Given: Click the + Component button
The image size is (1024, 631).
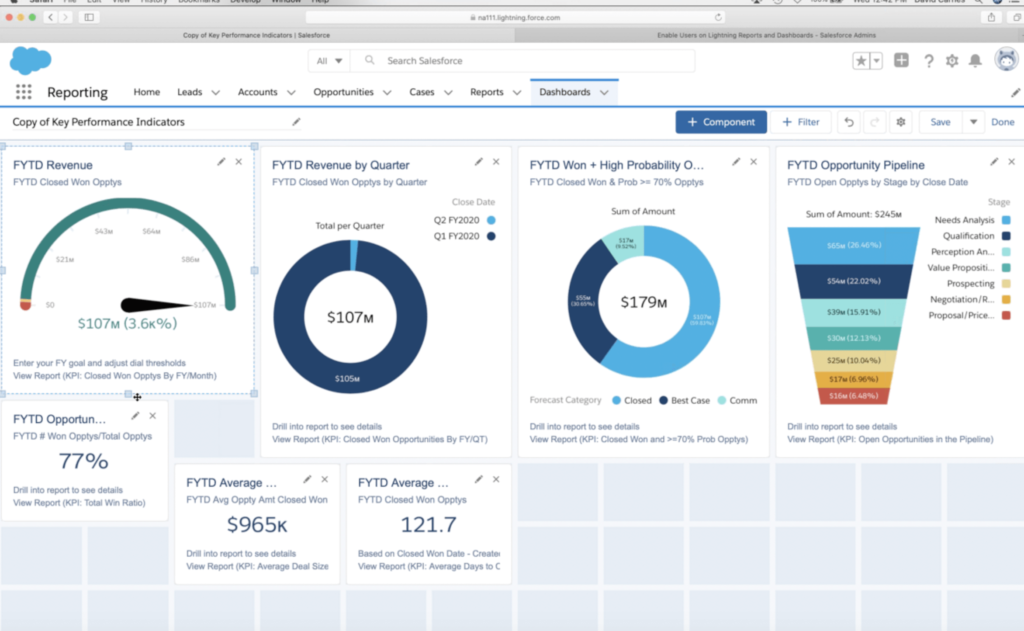Looking at the screenshot, I should pyautogui.click(x=721, y=122).
